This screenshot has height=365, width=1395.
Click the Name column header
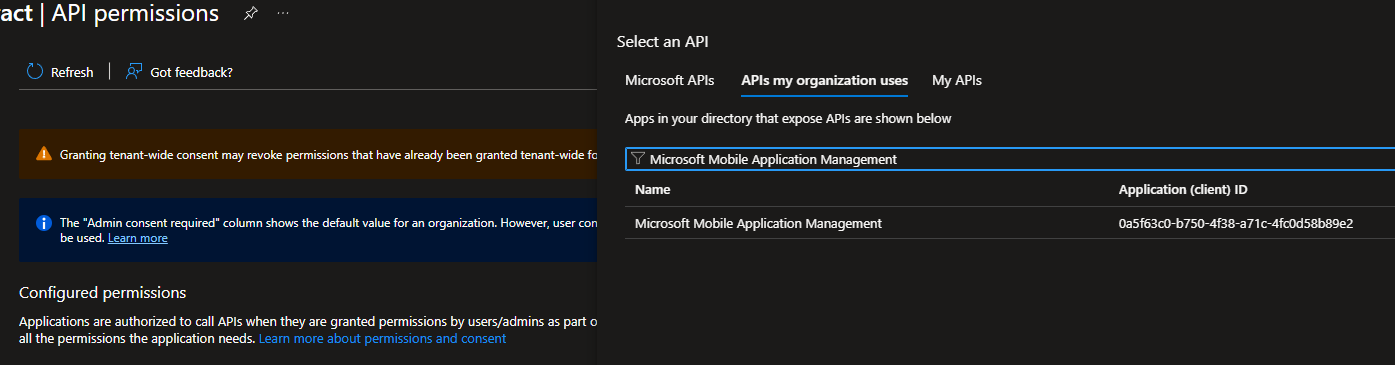pyautogui.click(x=652, y=190)
